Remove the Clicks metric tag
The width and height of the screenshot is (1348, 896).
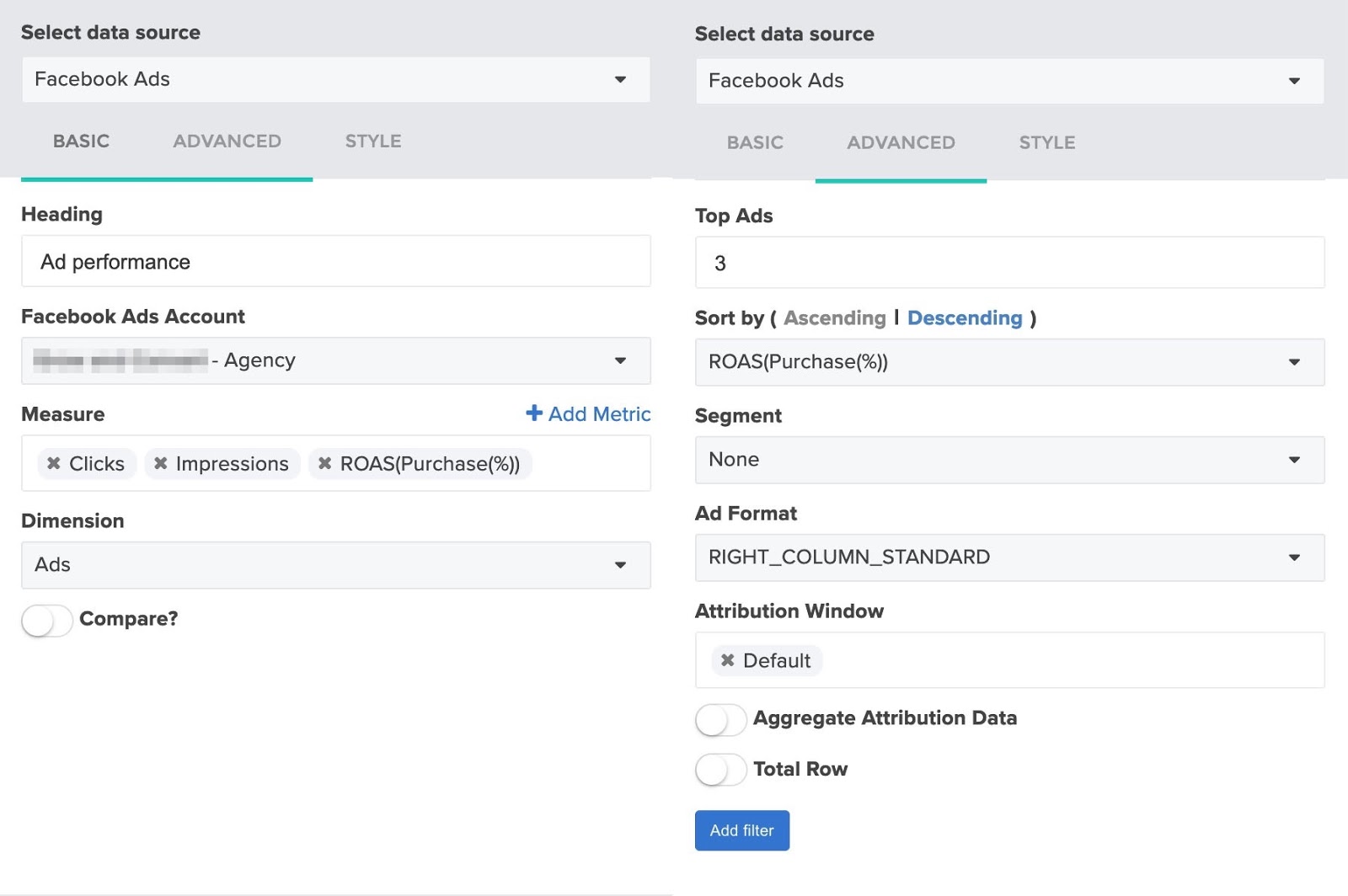click(54, 463)
